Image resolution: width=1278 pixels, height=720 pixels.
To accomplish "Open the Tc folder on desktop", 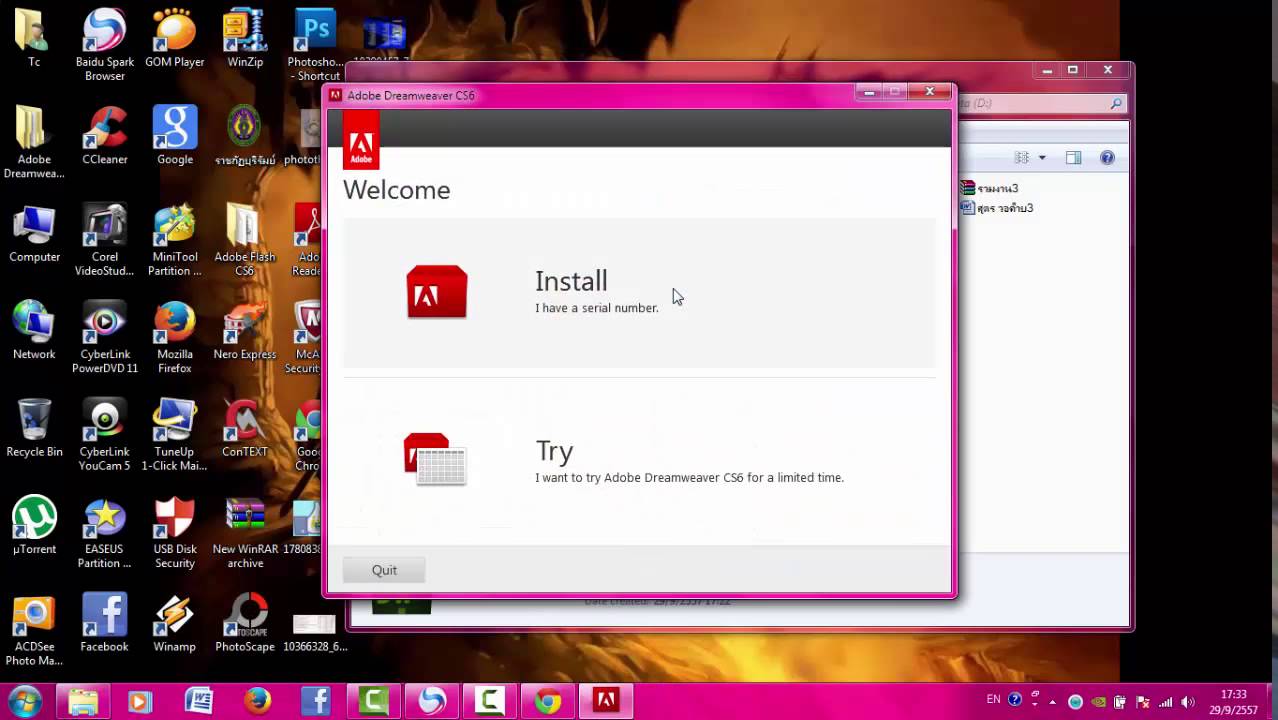I will coord(34,38).
